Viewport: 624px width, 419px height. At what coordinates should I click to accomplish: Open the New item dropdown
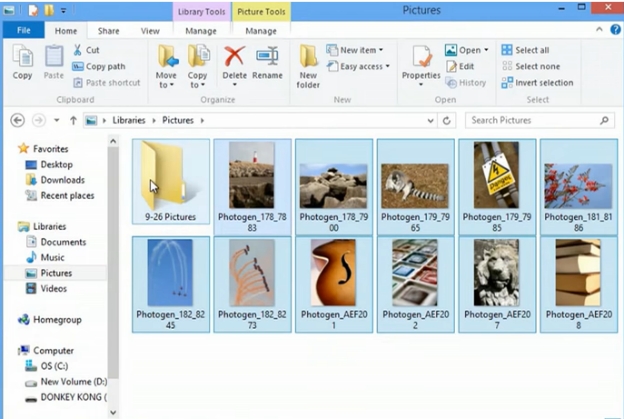point(355,50)
